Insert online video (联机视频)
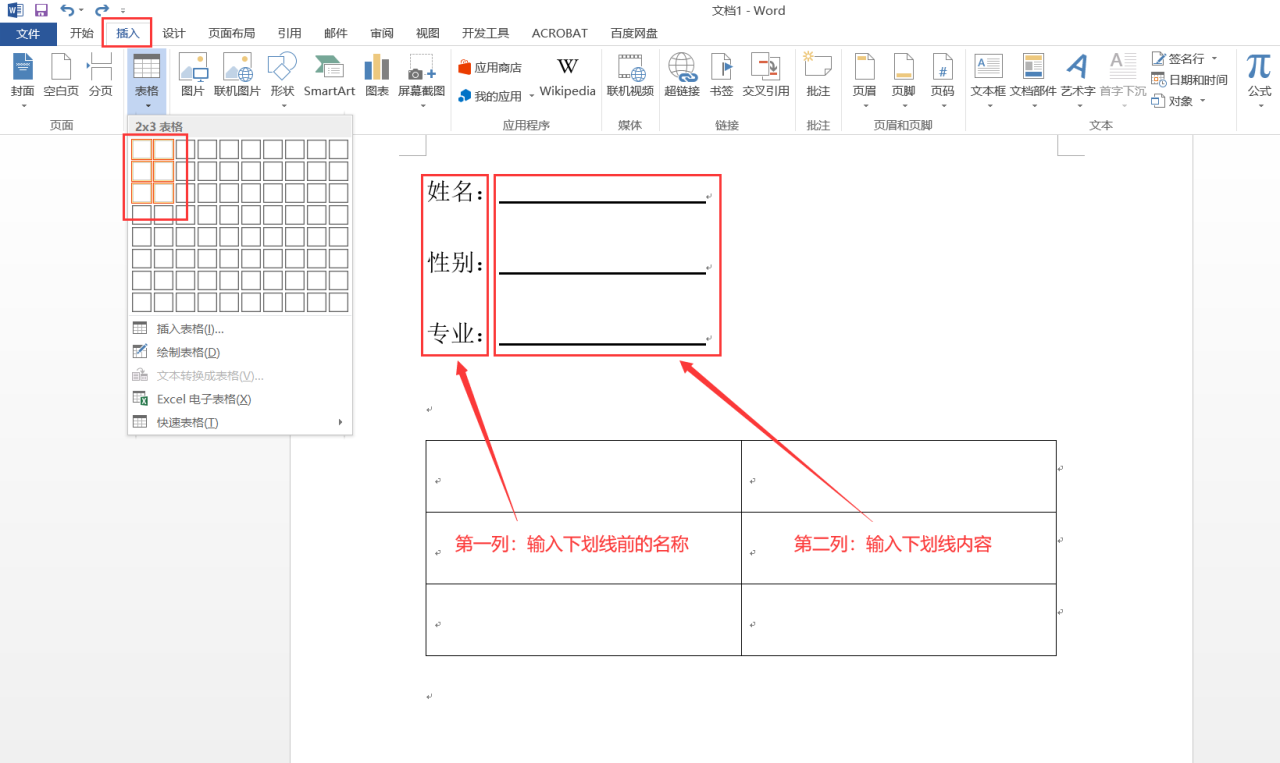The image size is (1280, 763). (x=630, y=77)
